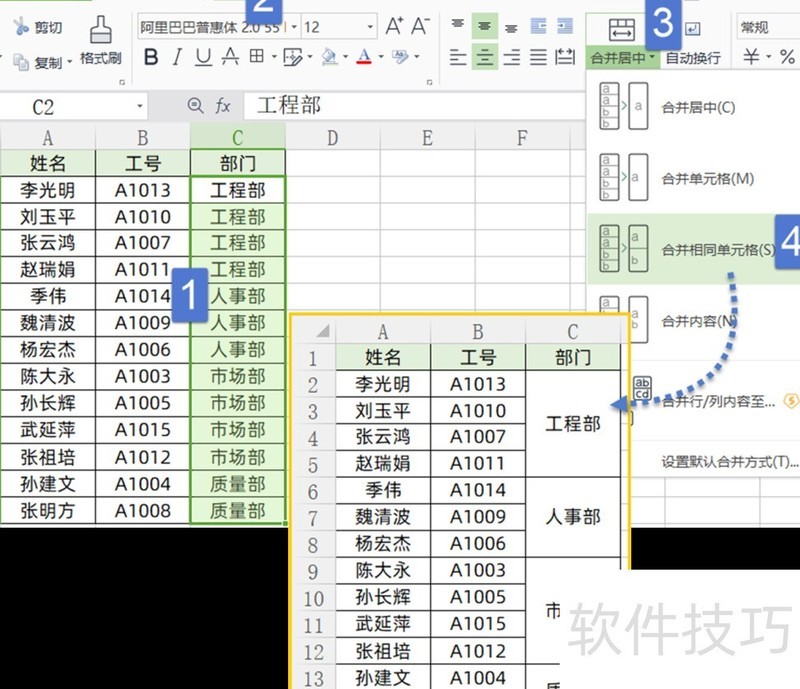Click the strikethrough A icon
Screen dimensions: 800x689
[x=230, y=57]
